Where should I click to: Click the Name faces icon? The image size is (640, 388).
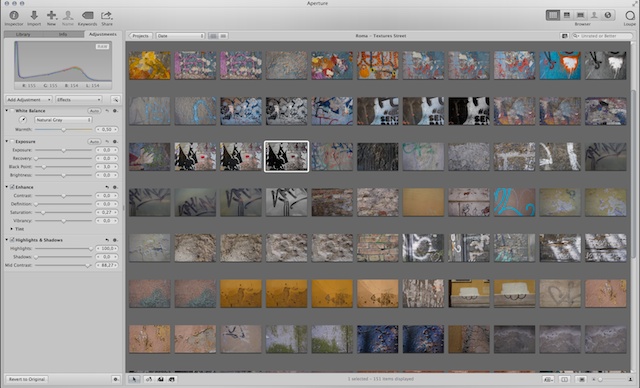point(68,16)
